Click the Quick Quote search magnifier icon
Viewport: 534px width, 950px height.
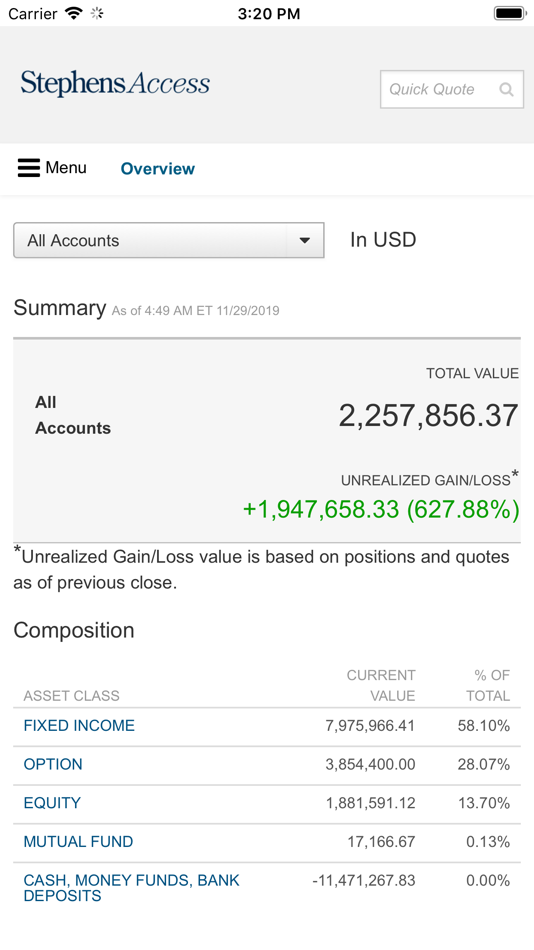coord(506,90)
